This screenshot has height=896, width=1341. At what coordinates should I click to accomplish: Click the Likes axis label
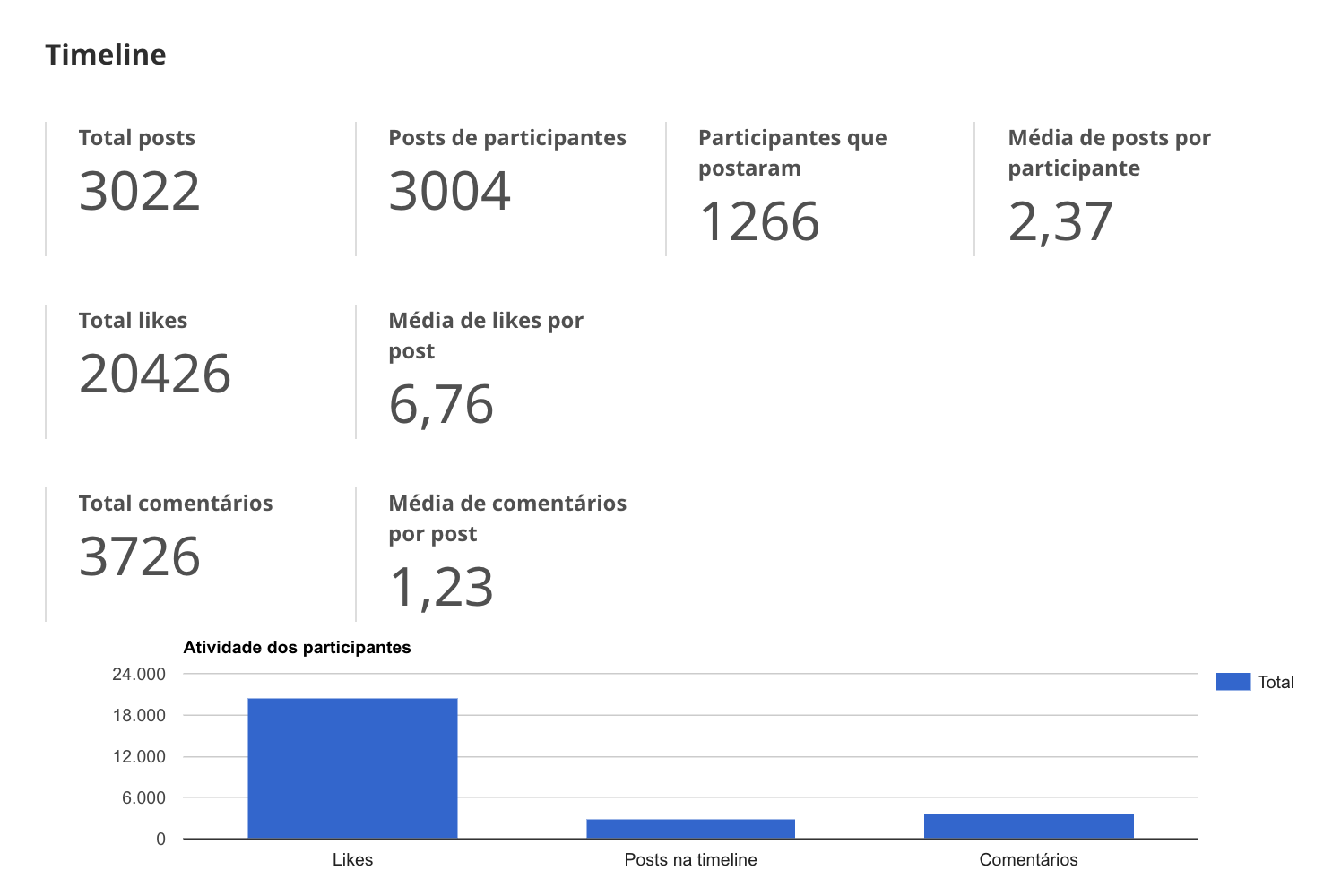pyautogui.click(x=352, y=859)
